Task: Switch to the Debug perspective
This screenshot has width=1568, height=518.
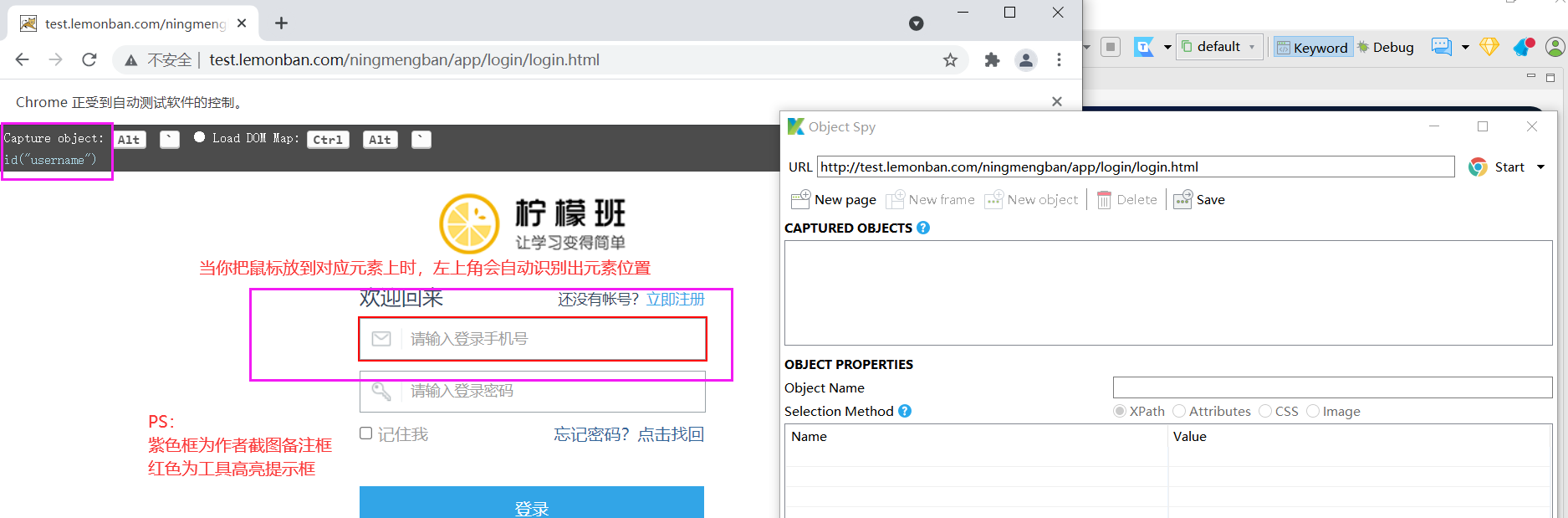Action: click(x=1385, y=48)
